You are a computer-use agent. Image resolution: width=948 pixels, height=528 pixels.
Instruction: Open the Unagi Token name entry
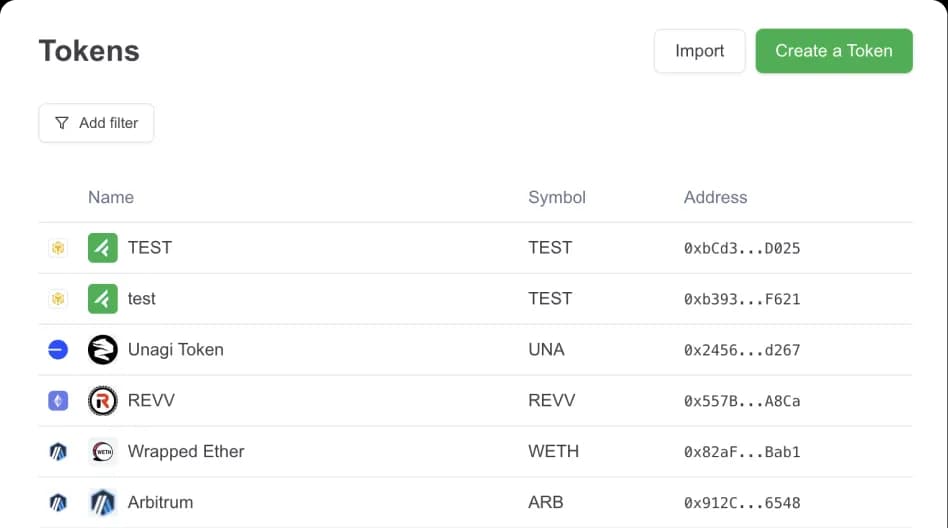tap(175, 350)
